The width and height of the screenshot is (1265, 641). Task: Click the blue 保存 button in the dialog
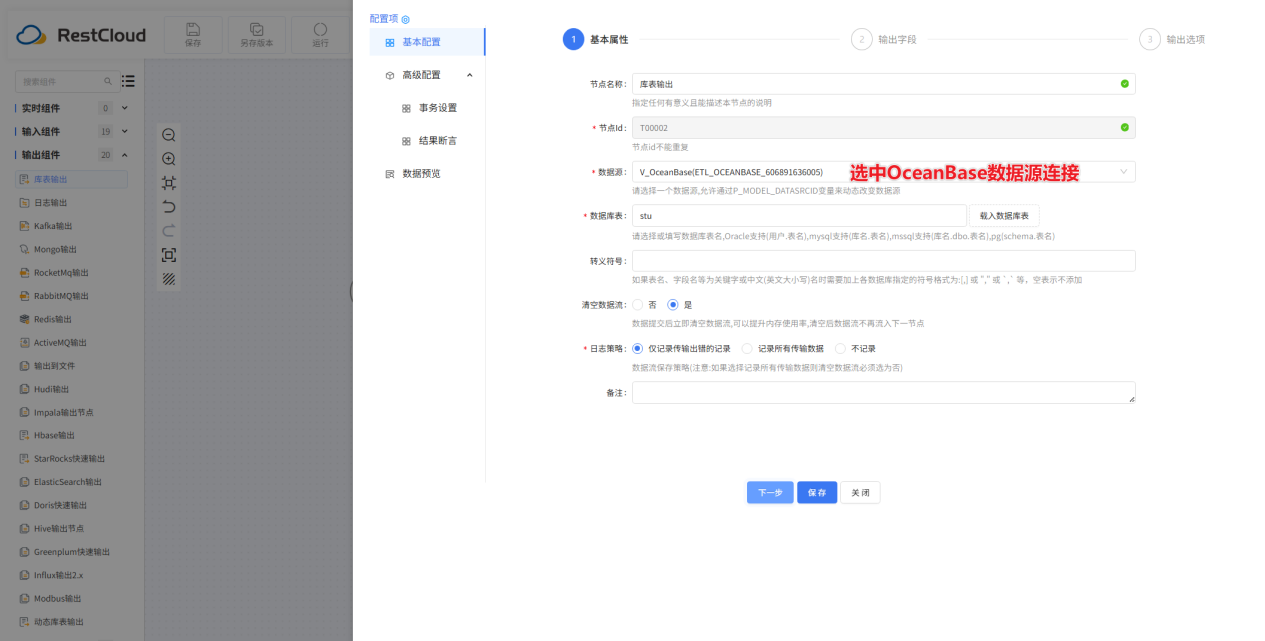click(x=817, y=493)
